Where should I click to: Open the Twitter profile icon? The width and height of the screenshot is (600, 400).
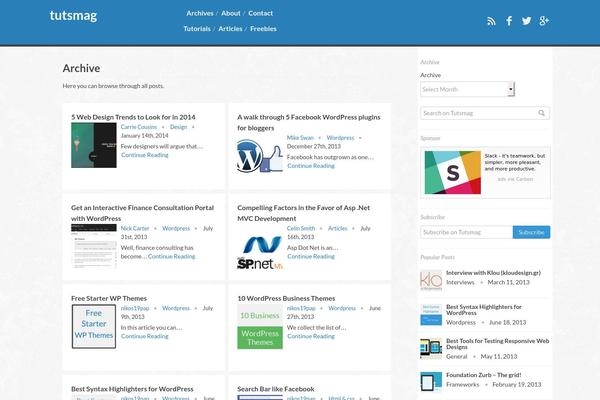coord(526,20)
